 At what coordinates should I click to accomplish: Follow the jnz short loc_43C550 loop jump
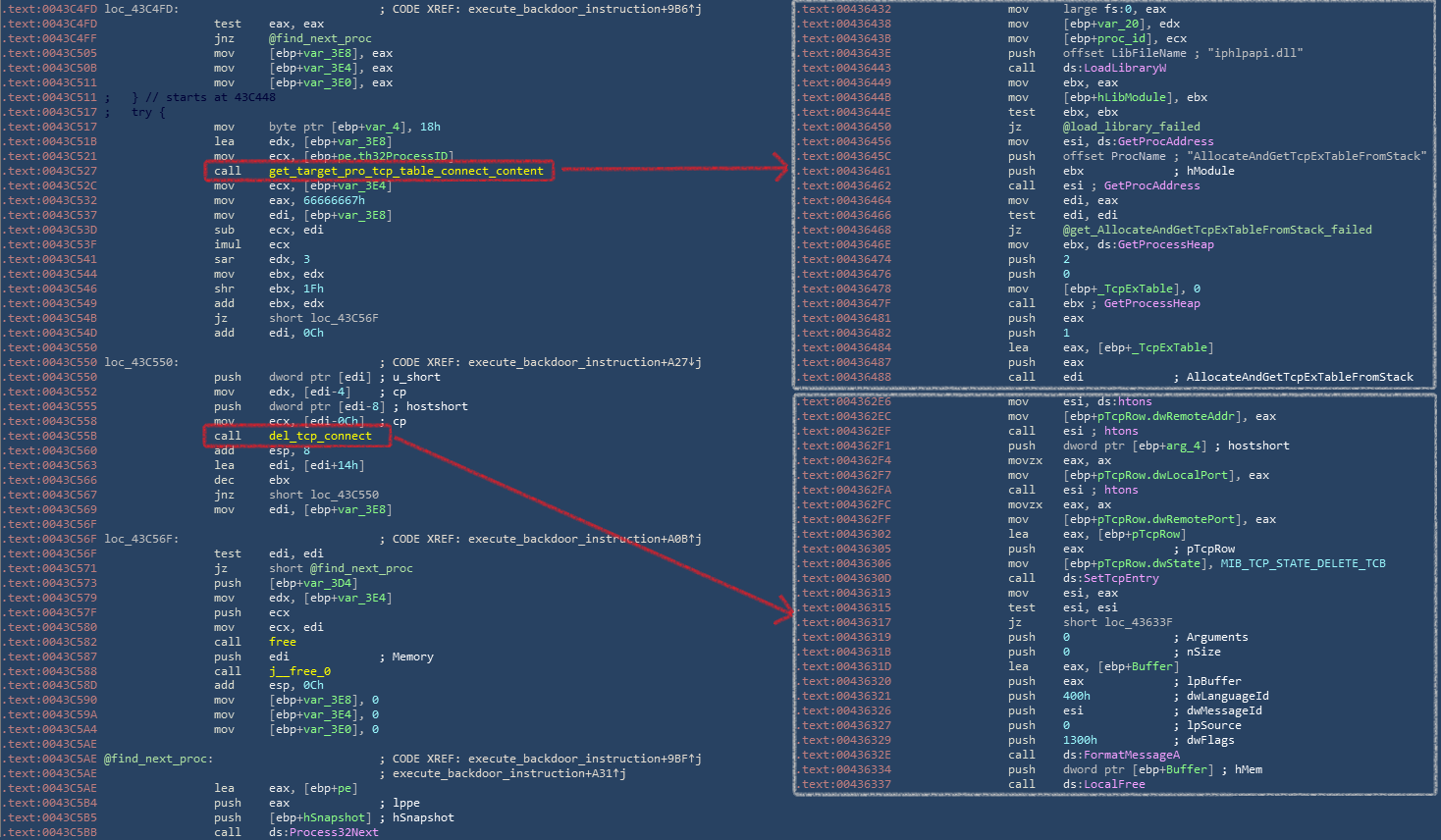(x=340, y=495)
